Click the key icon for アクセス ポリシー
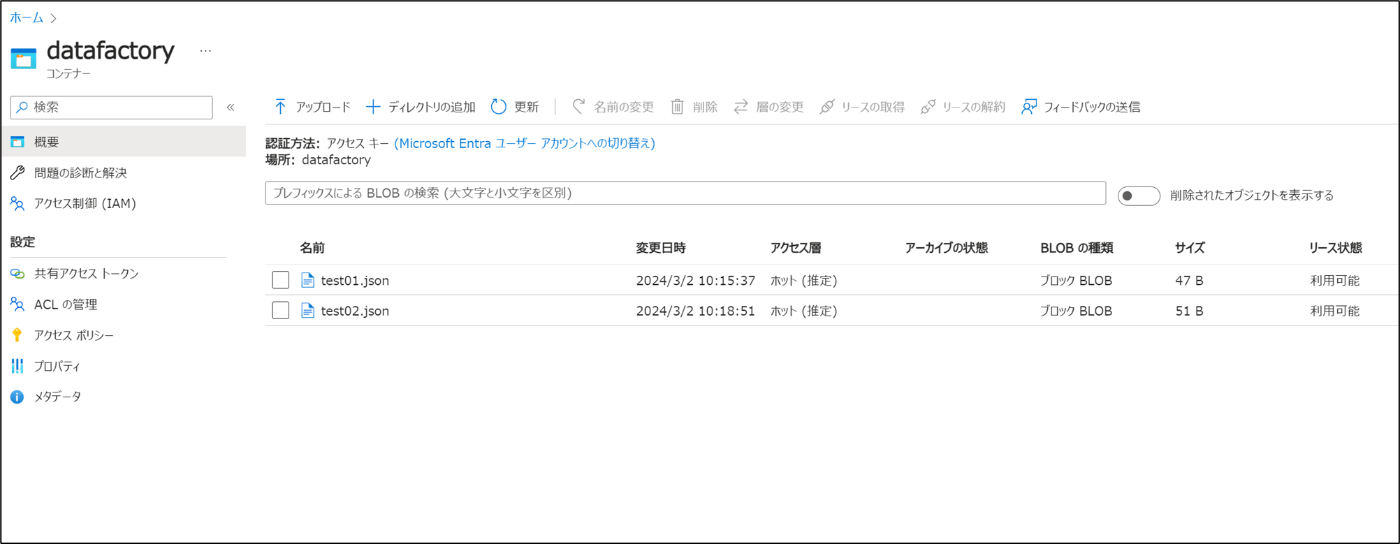Viewport: 1400px width, 544px height. point(17,336)
